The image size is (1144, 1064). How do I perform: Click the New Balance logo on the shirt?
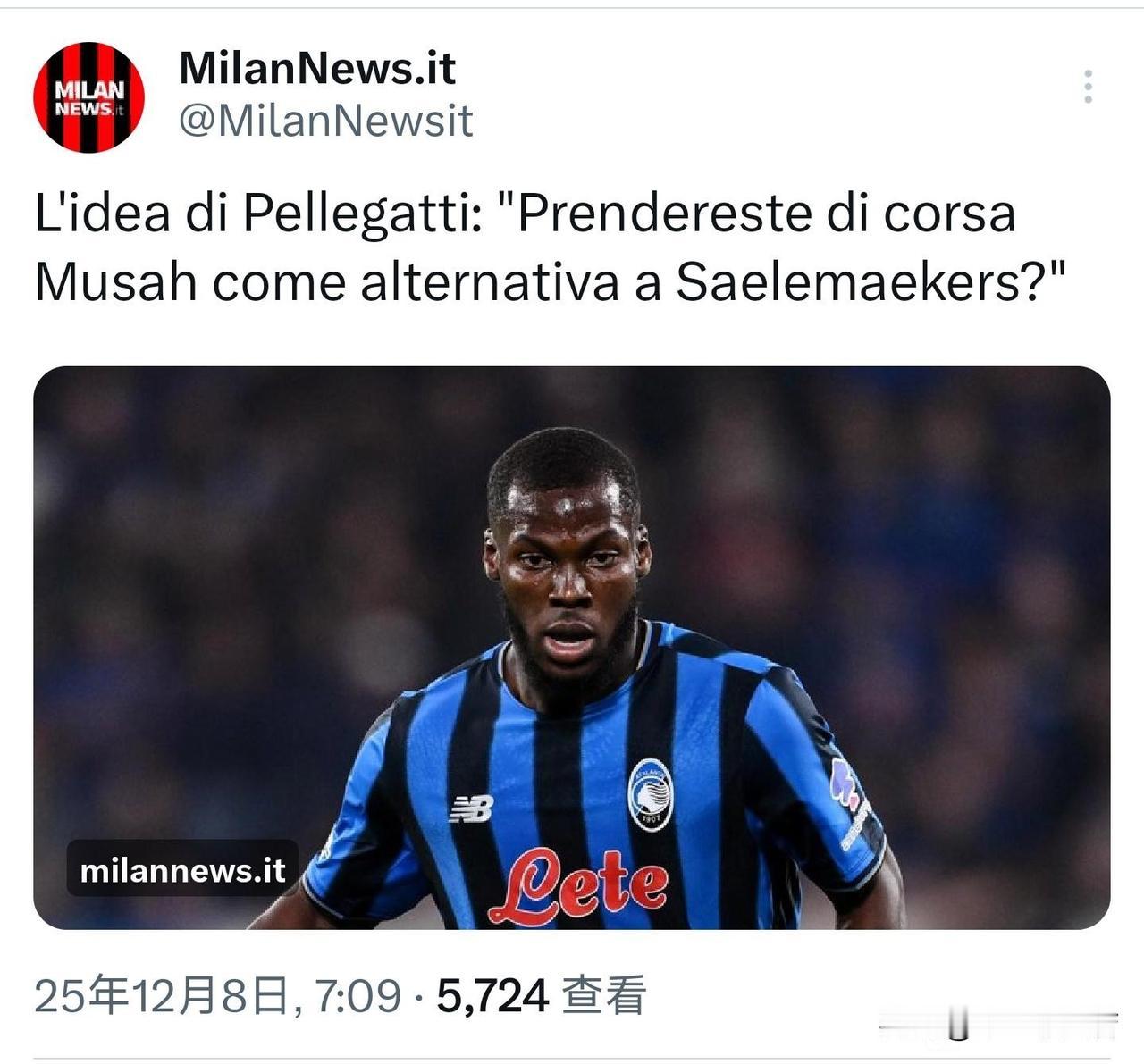pos(471,808)
